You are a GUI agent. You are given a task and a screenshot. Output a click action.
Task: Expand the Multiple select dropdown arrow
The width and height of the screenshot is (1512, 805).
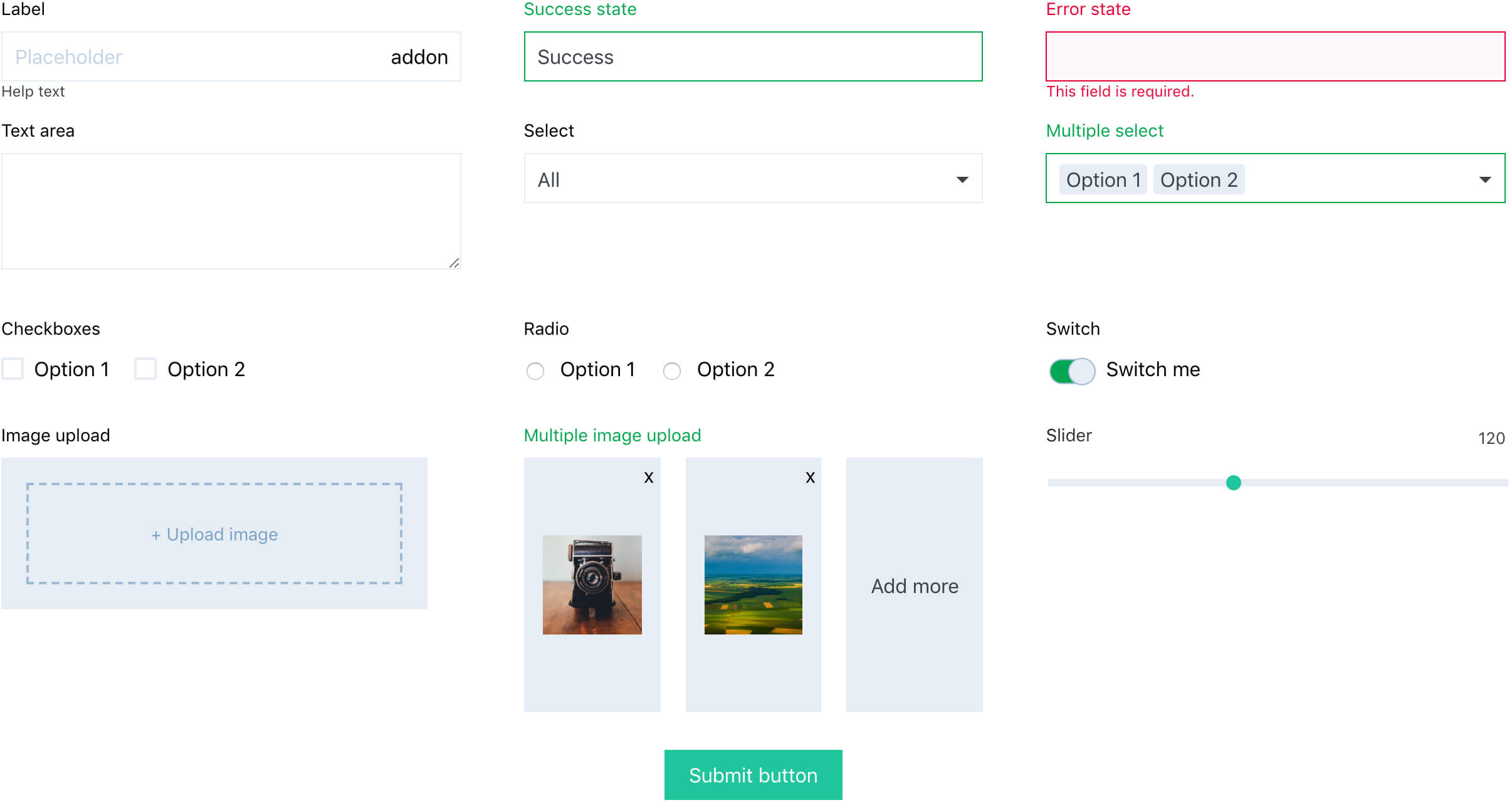coord(1484,180)
